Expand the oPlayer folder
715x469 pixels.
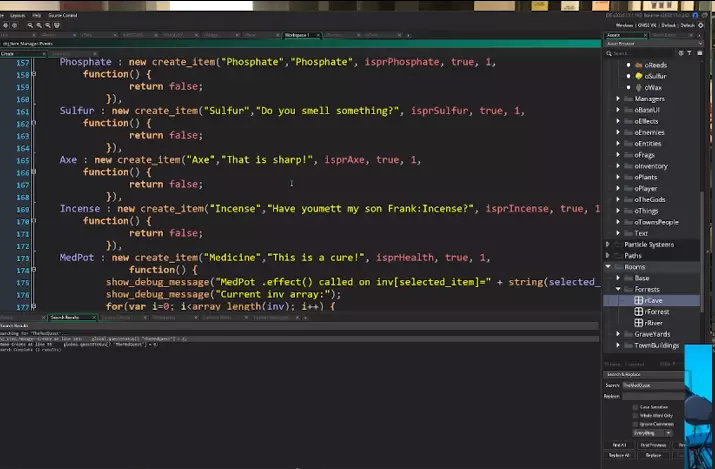tap(618, 188)
